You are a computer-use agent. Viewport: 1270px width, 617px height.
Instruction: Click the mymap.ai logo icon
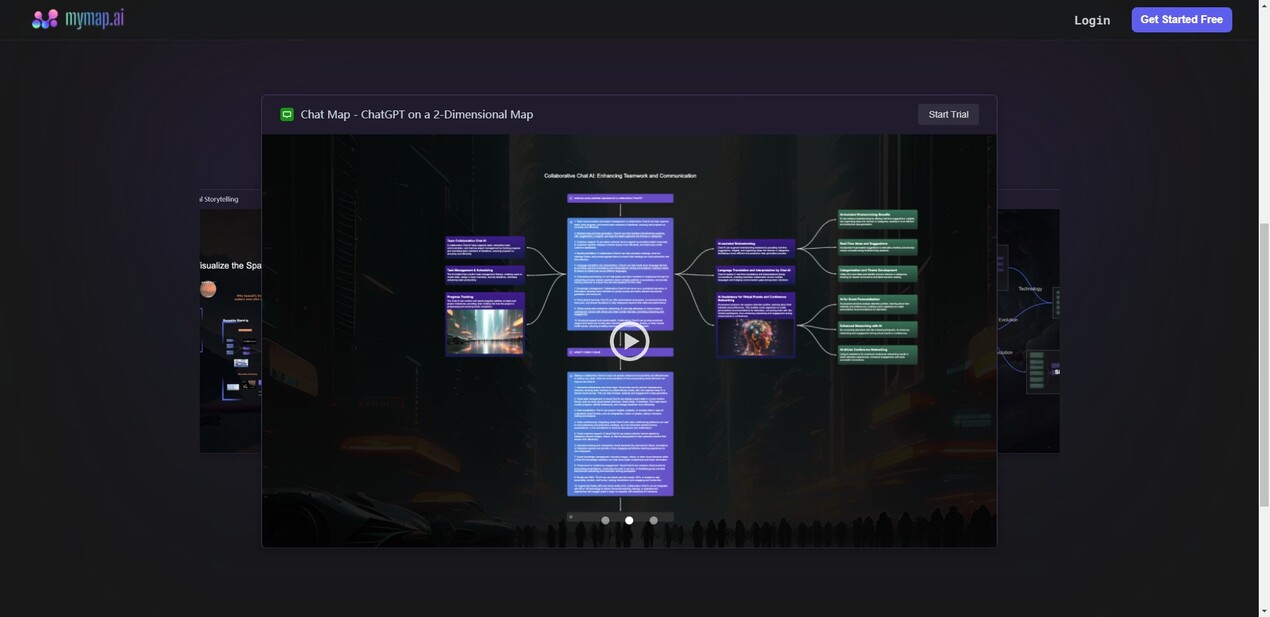pos(45,19)
